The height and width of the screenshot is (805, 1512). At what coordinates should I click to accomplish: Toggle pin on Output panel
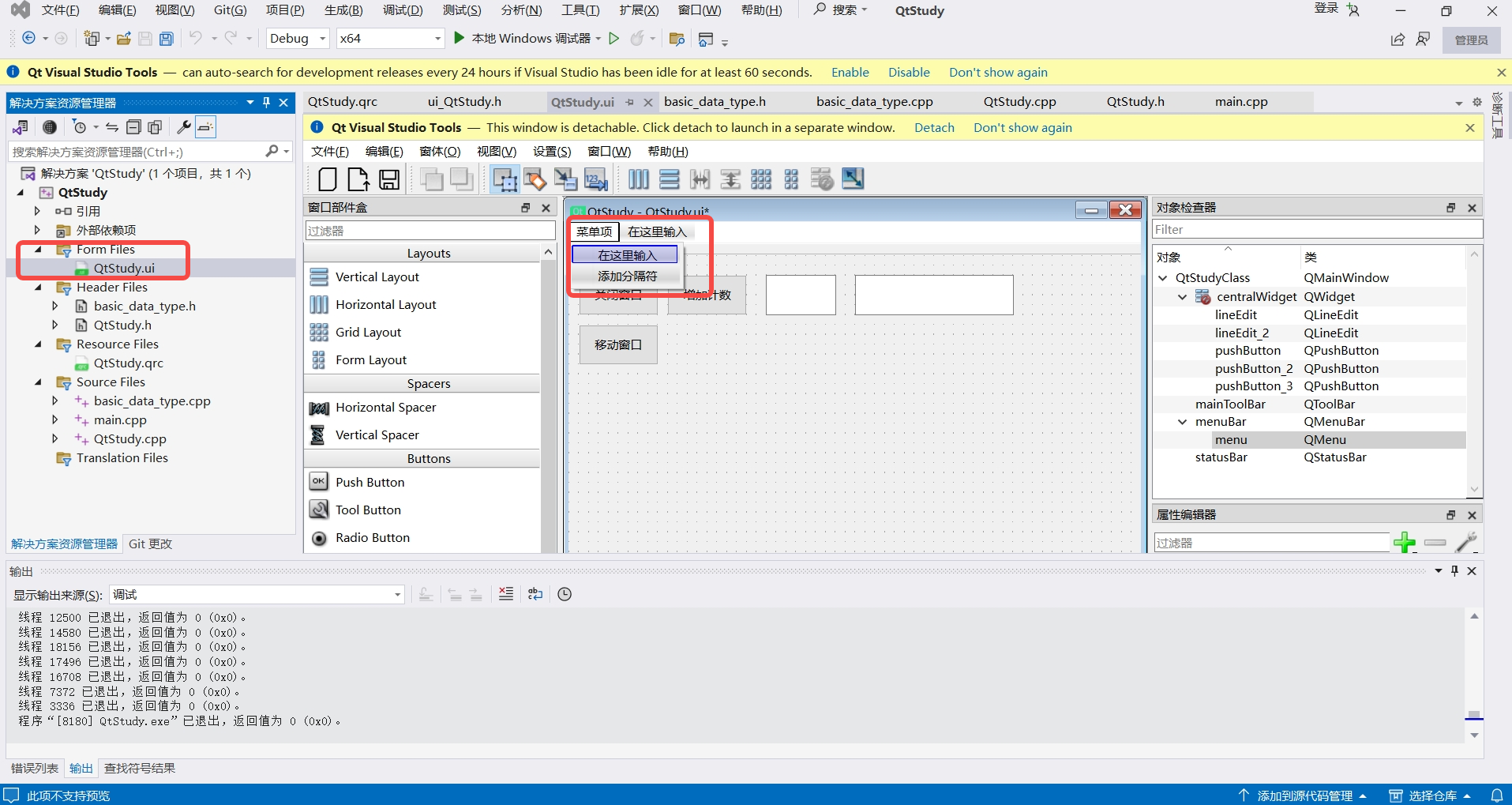coord(1454,570)
